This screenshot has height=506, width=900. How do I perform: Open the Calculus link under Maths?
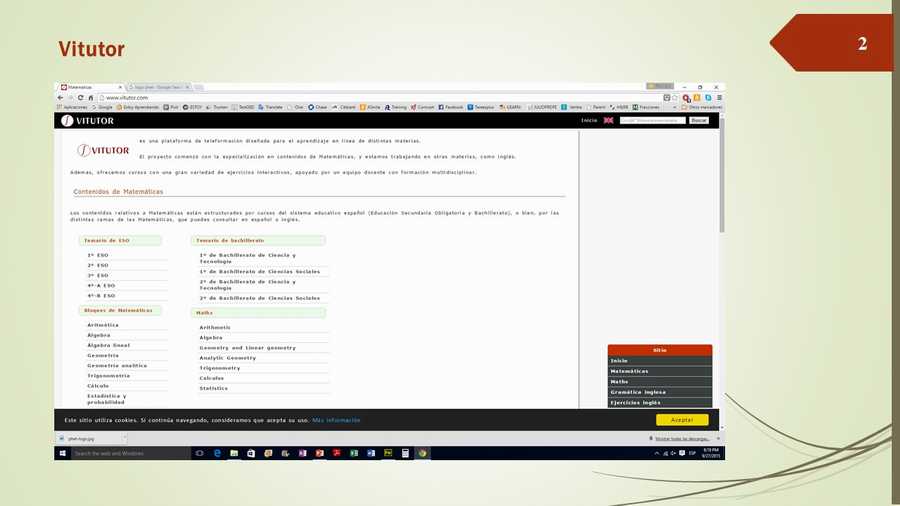pos(212,379)
